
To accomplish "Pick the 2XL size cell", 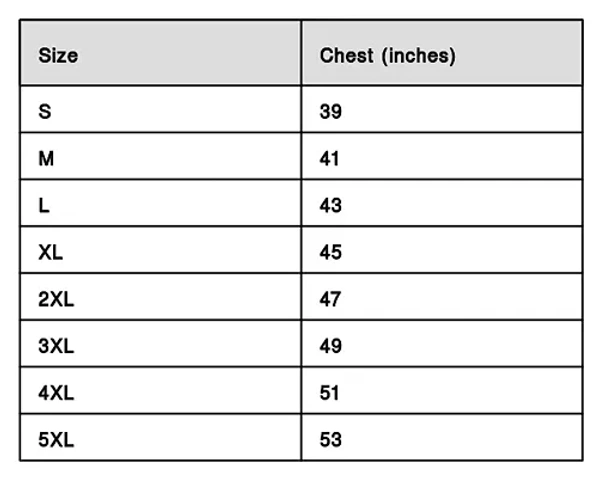I will 55,299.
